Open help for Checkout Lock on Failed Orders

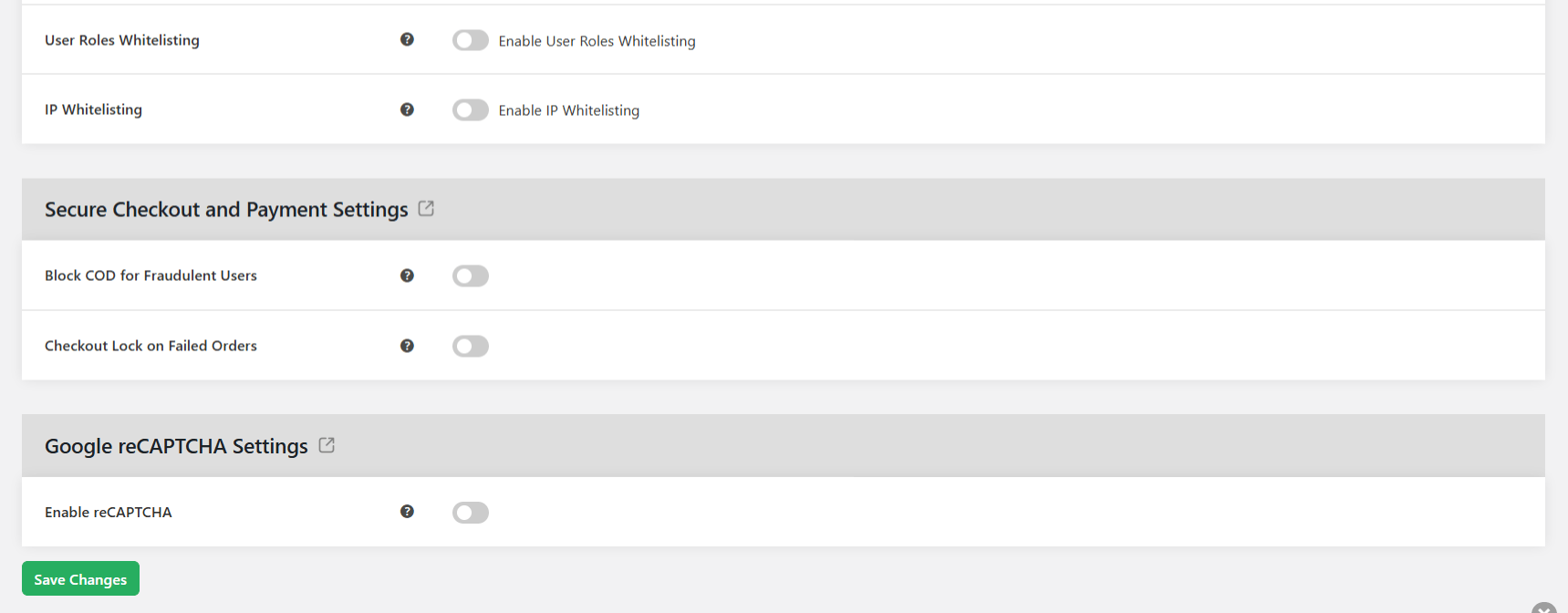[x=407, y=345]
